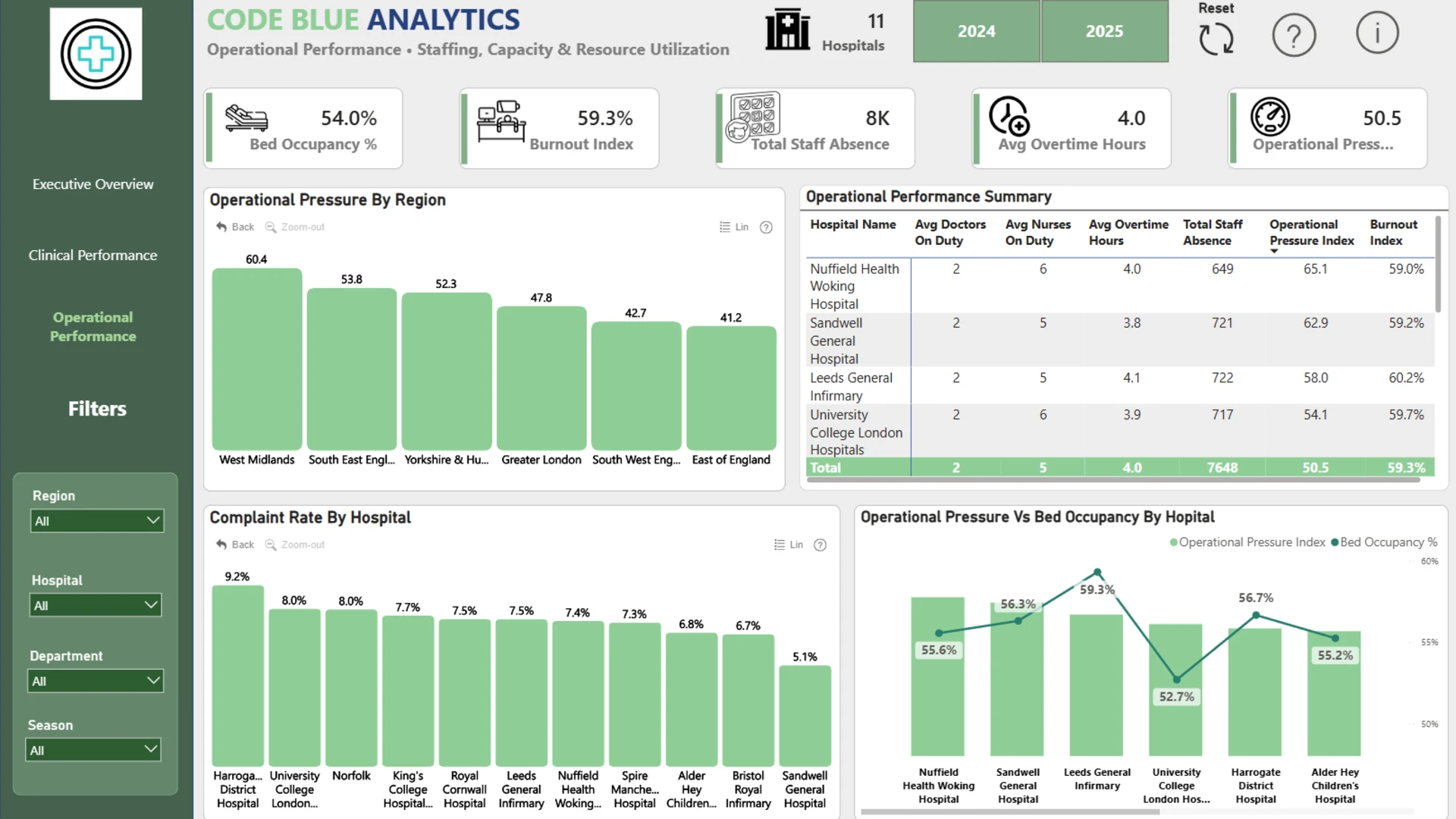Open help icon on Complaint Rate chart
Viewport: 1456px width, 819px height.
click(820, 544)
